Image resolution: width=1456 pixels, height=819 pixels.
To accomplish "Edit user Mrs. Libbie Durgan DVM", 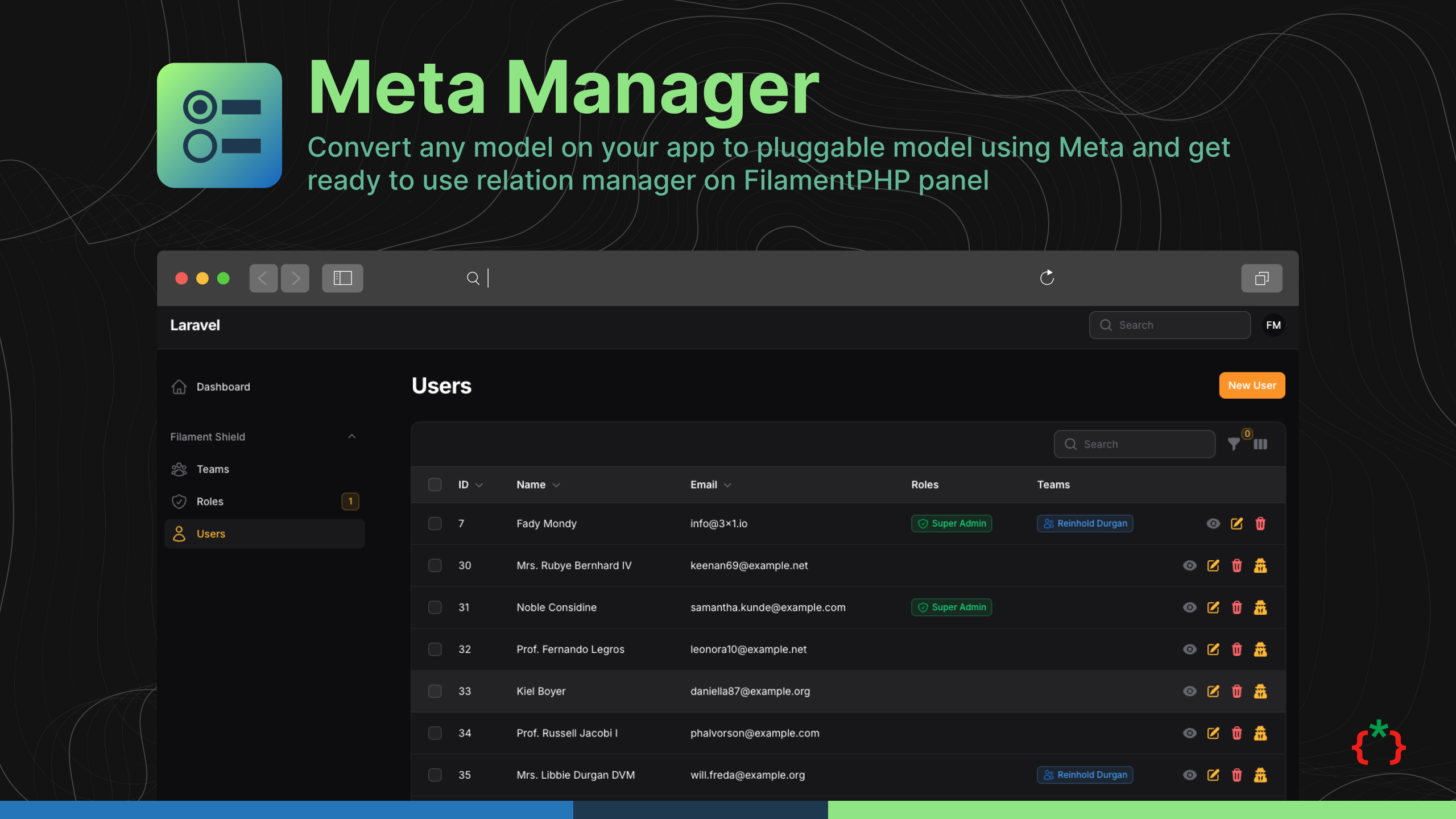I will click(1213, 775).
